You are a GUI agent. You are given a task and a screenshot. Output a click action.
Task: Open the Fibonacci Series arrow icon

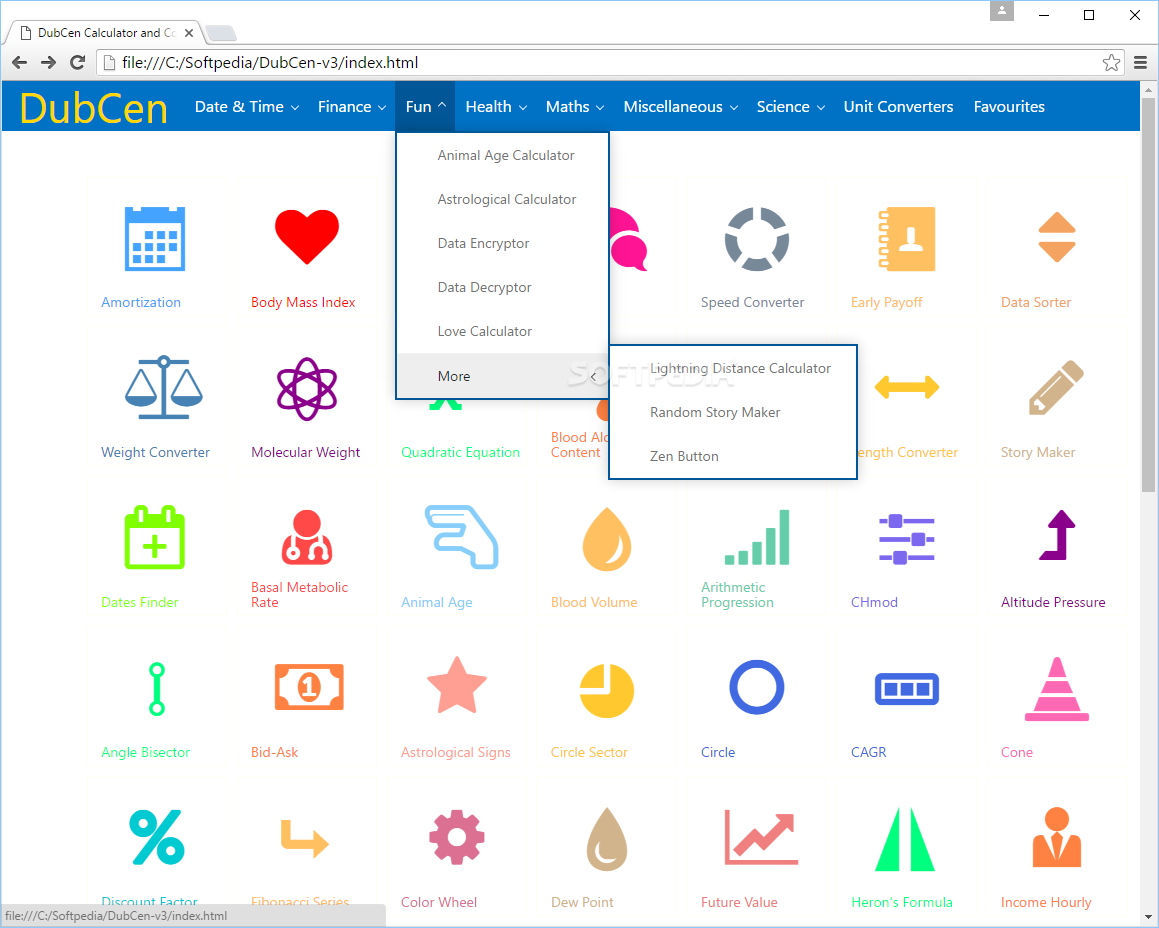305,838
